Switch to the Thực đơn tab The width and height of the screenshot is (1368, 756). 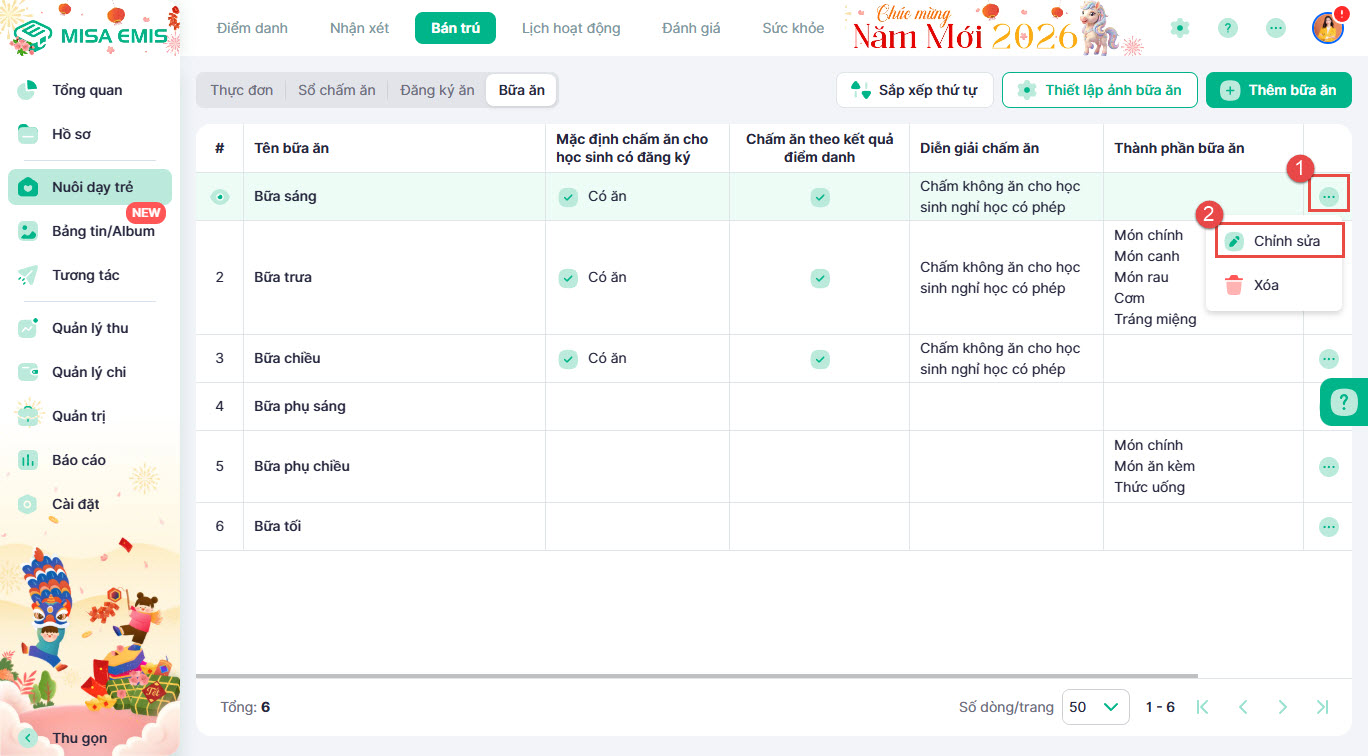pos(241,90)
